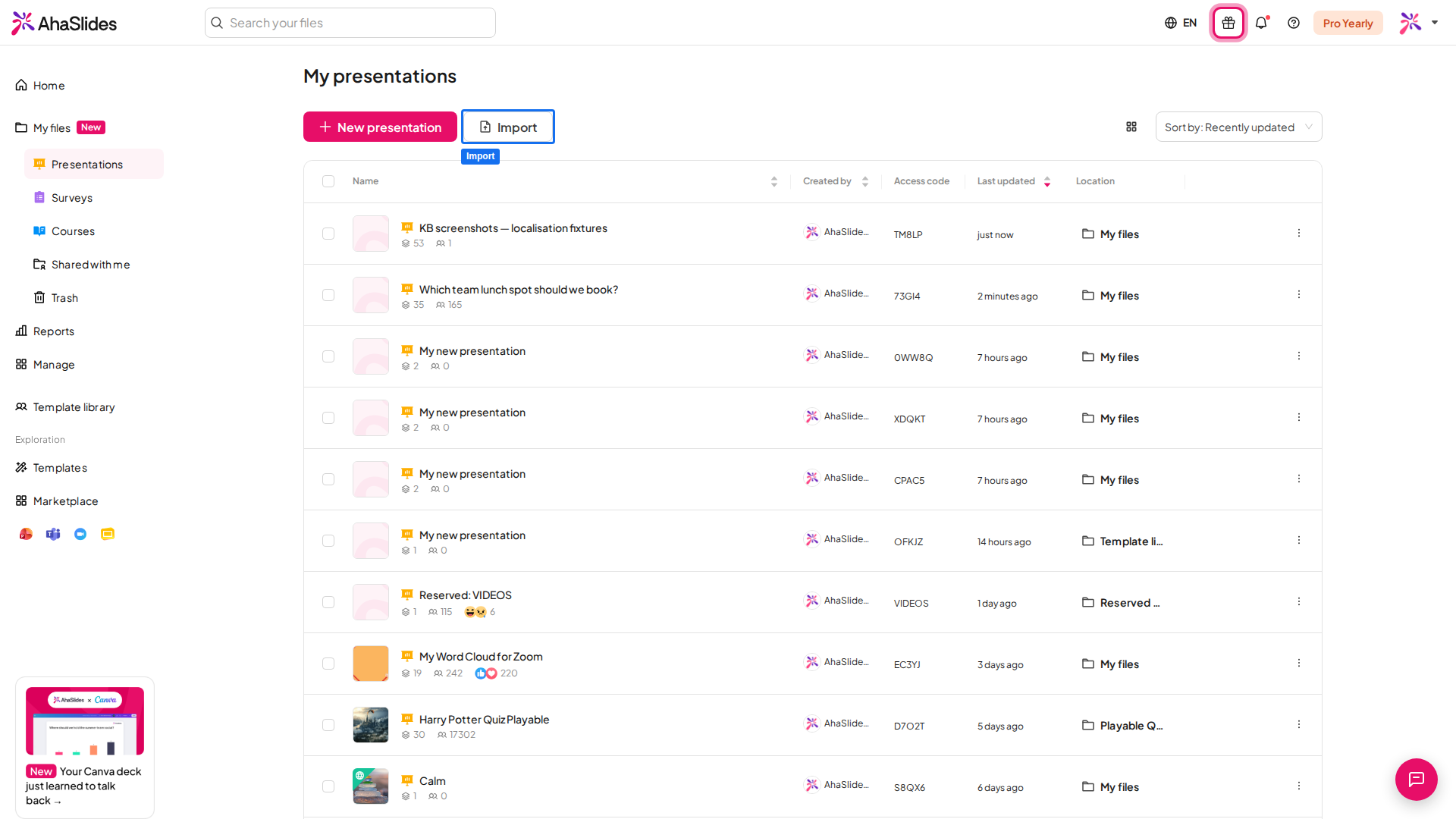The width and height of the screenshot is (1456, 819).
Task: Open the PowerPoint integration icon
Action: [x=26, y=534]
